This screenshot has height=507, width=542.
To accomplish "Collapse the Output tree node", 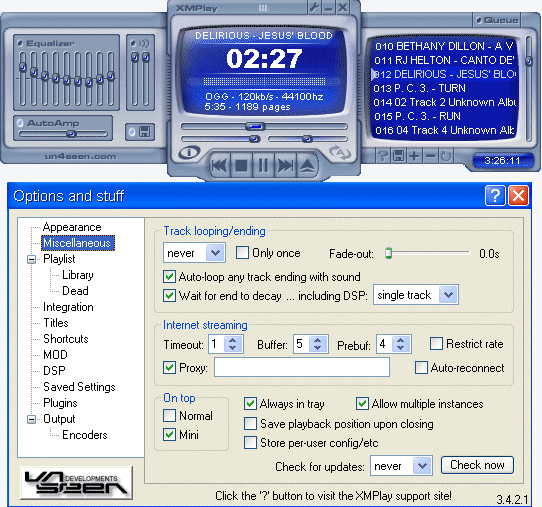I will tap(31, 419).
